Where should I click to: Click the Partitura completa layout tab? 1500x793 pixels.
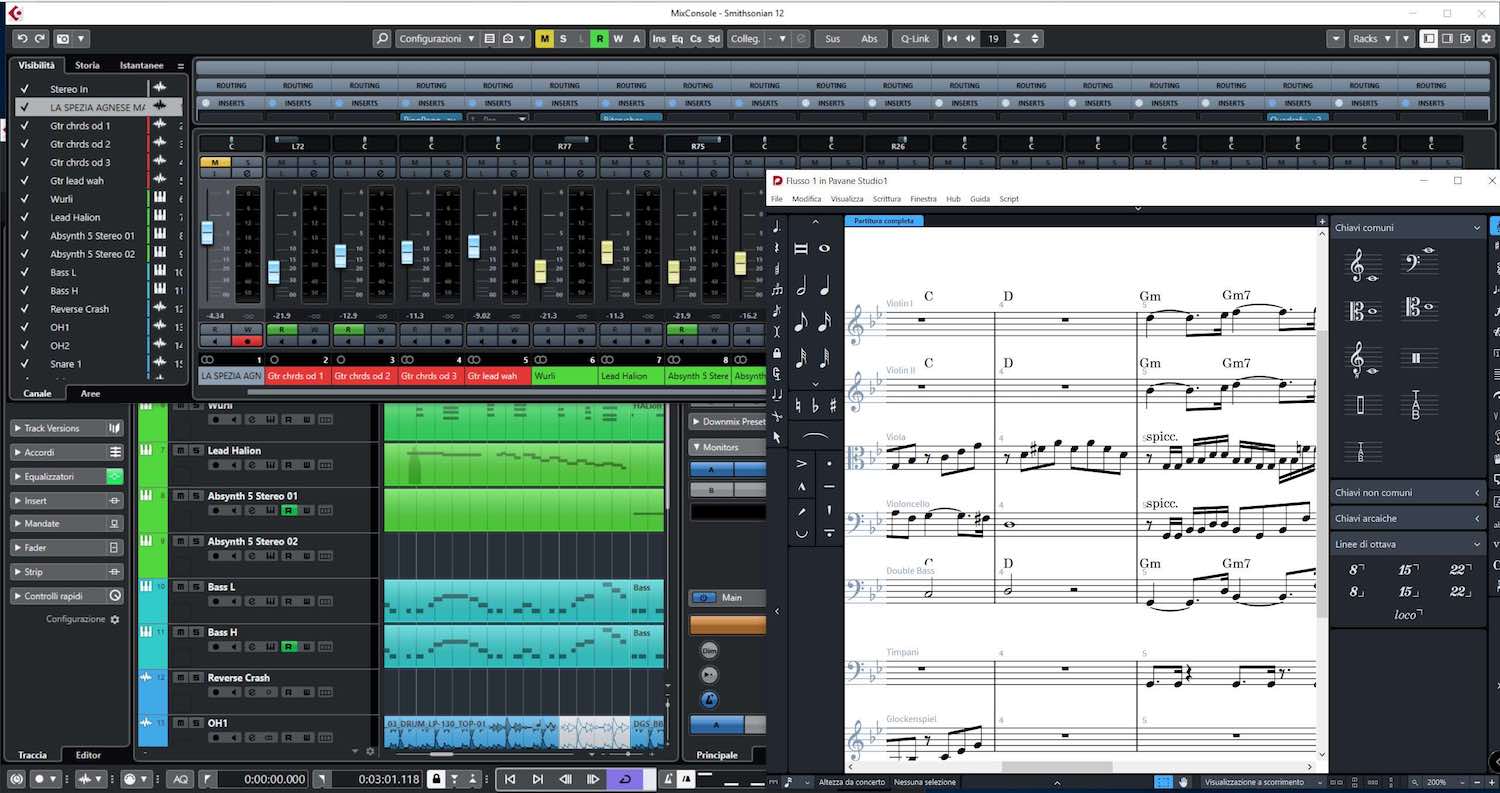pos(884,221)
